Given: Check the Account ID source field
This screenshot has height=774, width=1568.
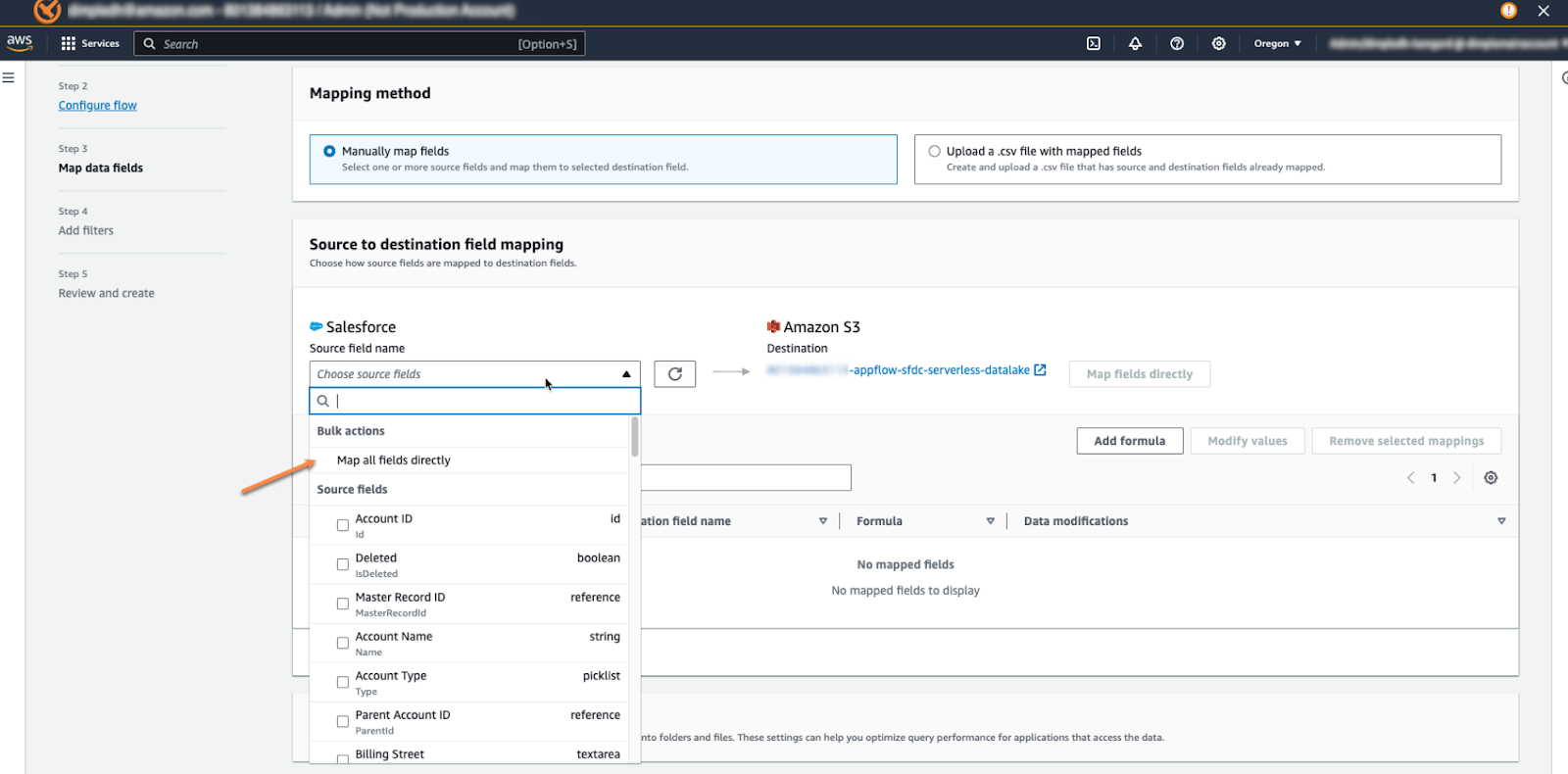Looking at the screenshot, I should pyautogui.click(x=343, y=525).
